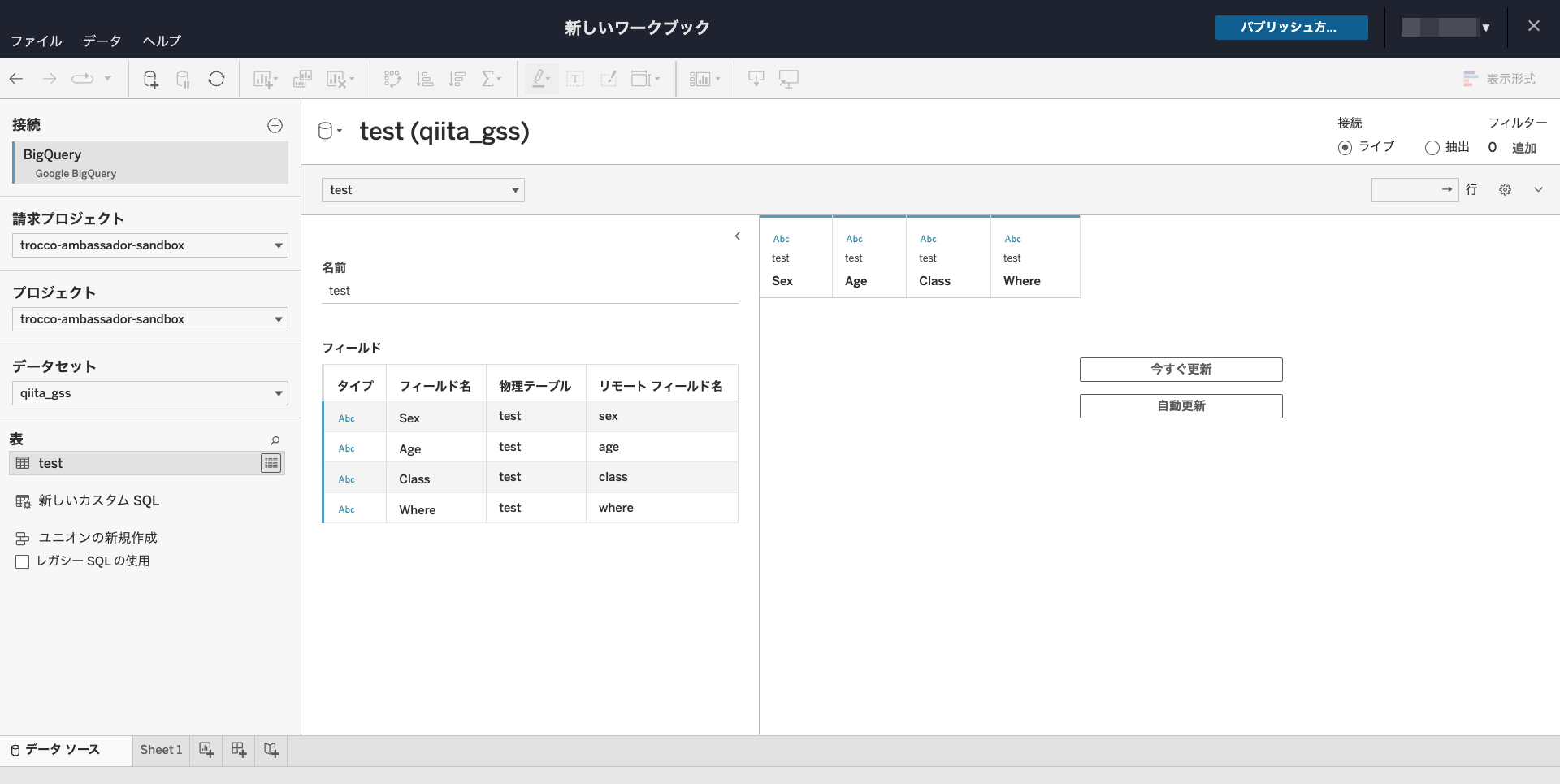Image resolution: width=1560 pixels, height=784 pixels.
Task: Select the Extract connection radio button
Action: 1432,148
